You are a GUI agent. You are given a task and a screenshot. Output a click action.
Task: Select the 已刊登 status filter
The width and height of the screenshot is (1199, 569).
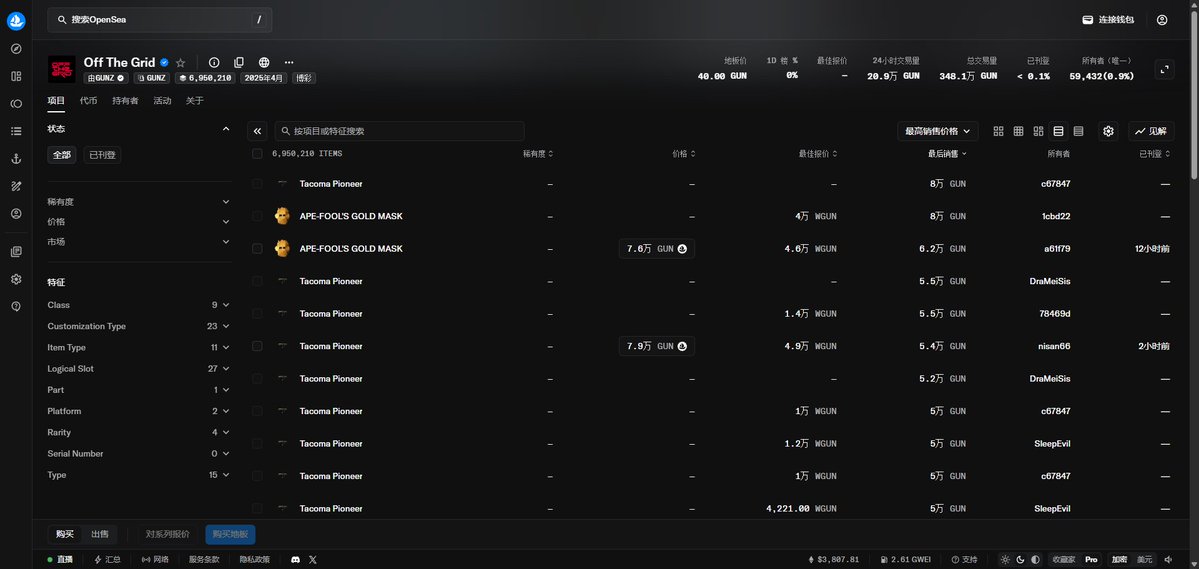pyautogui.click(x=102, y=155)
